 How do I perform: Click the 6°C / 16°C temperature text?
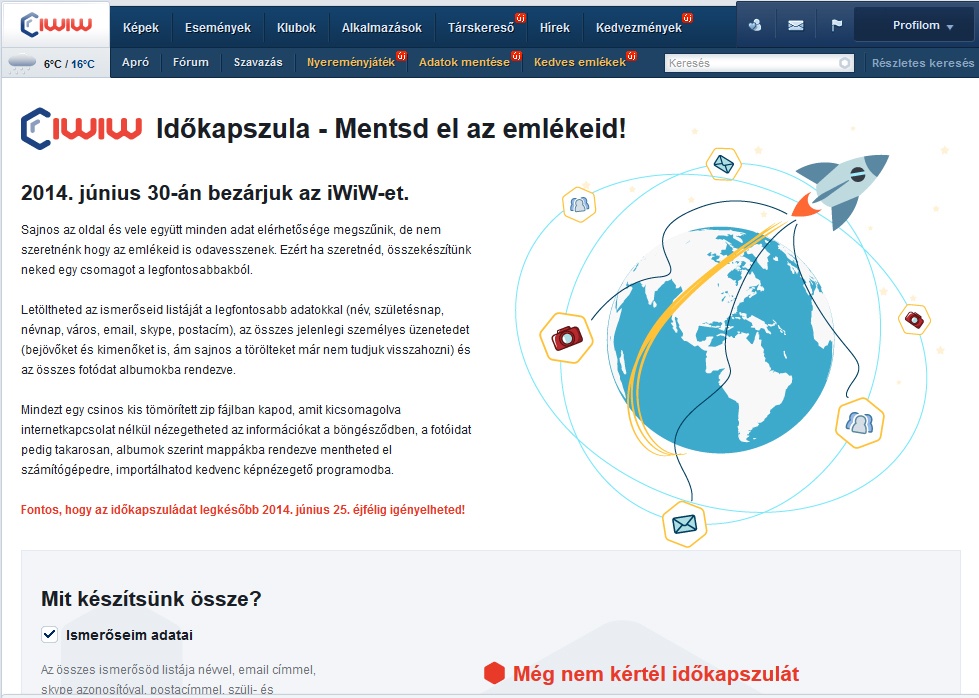69,64
